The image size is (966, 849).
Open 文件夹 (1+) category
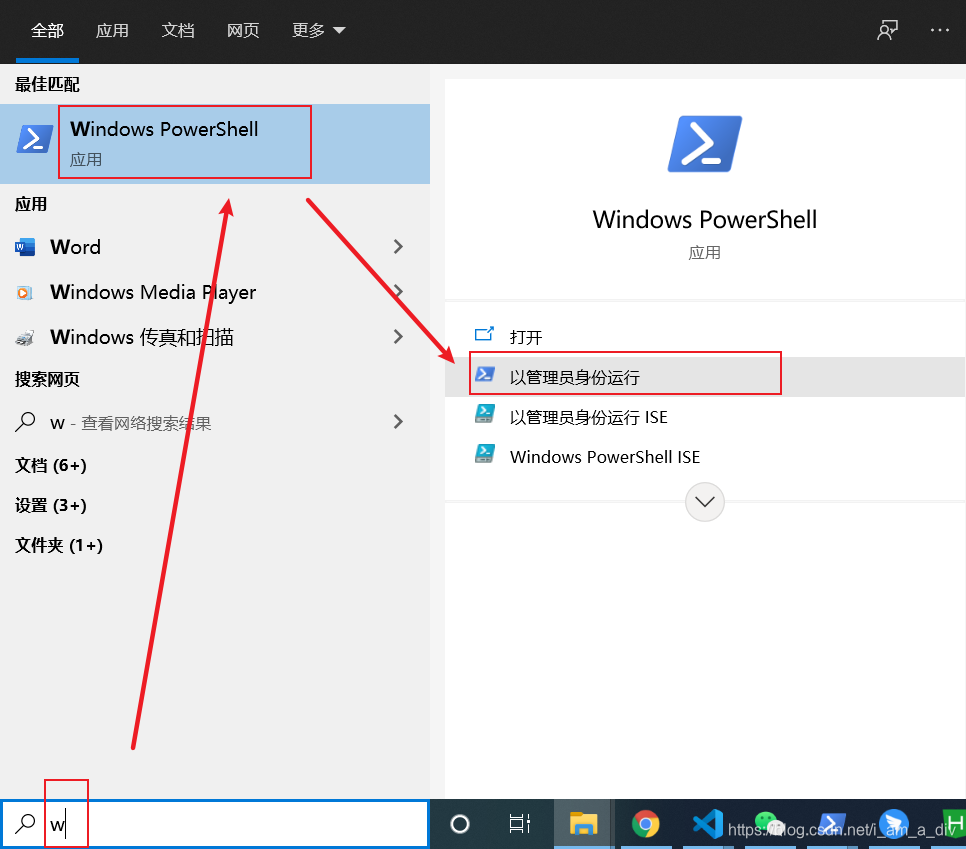[59, 545]
